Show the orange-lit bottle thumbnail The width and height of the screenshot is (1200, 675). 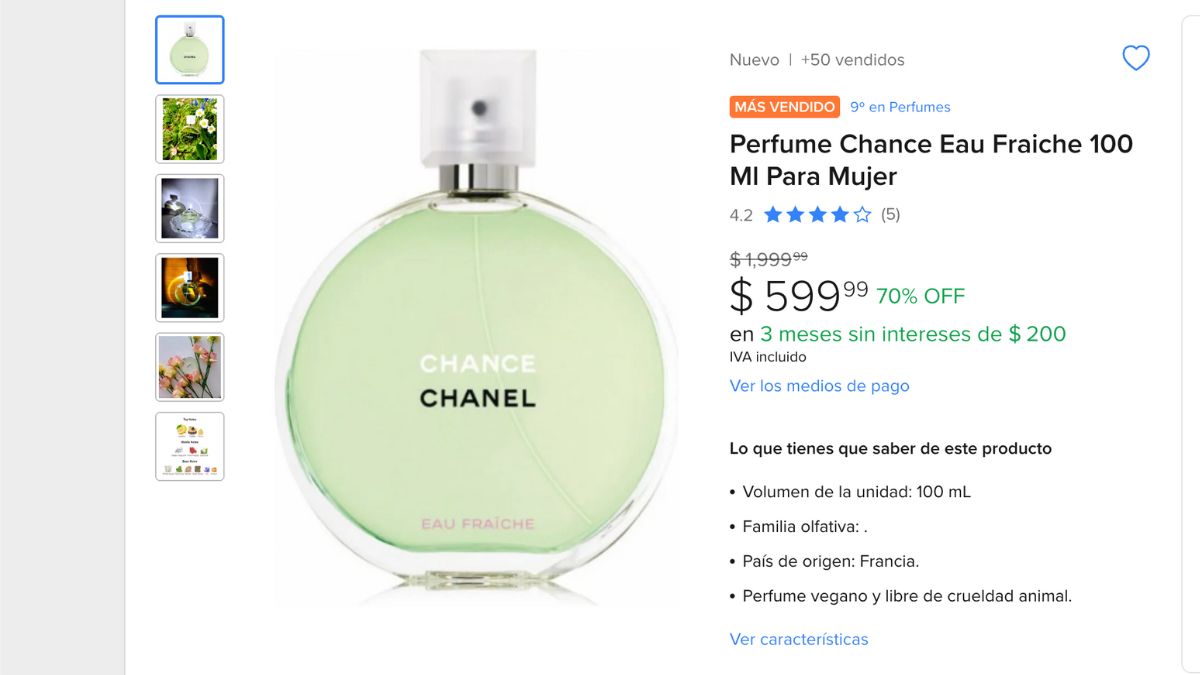tap(190, 288)
